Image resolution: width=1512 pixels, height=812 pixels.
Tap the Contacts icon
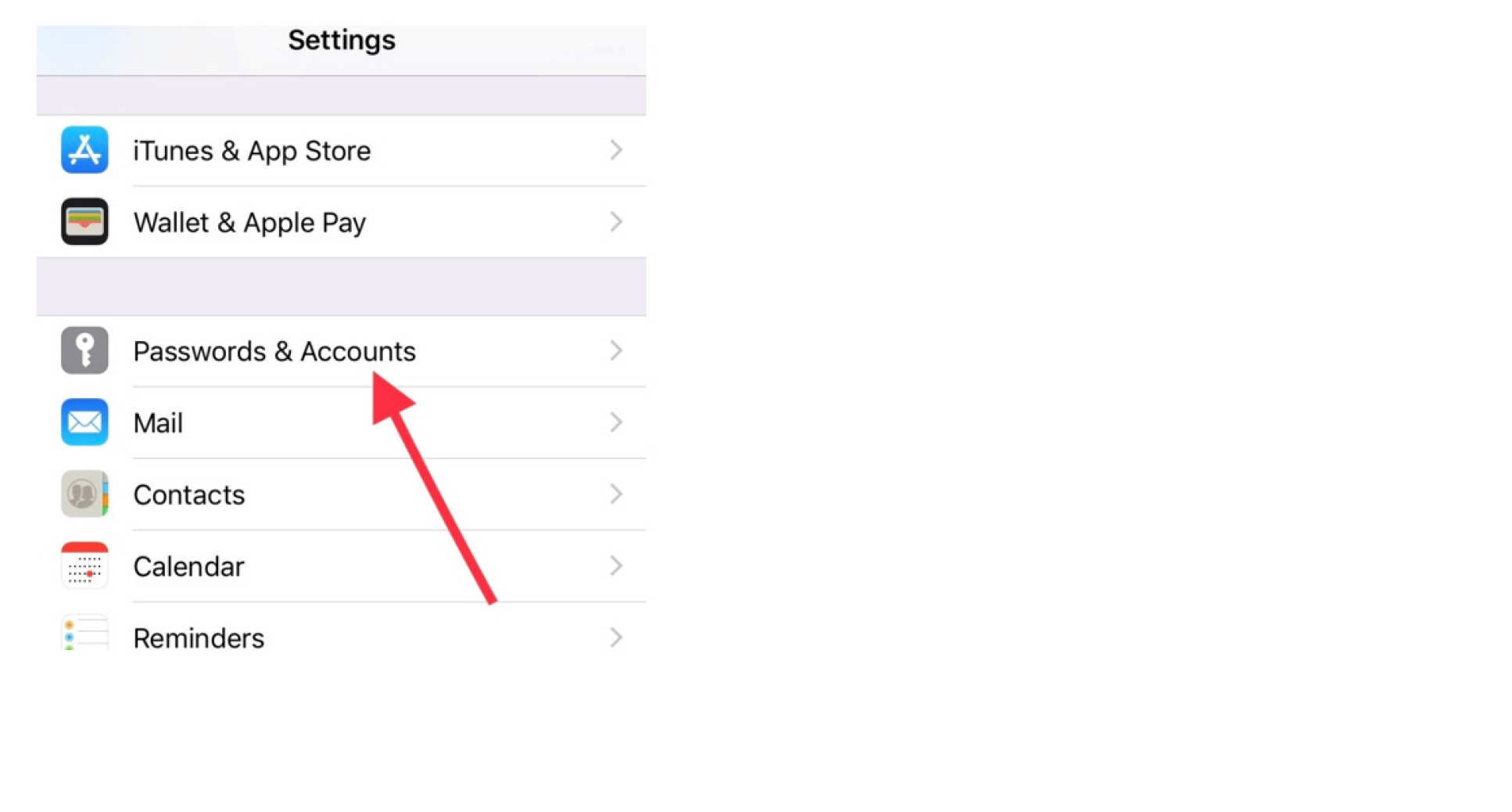pos(84,494)
